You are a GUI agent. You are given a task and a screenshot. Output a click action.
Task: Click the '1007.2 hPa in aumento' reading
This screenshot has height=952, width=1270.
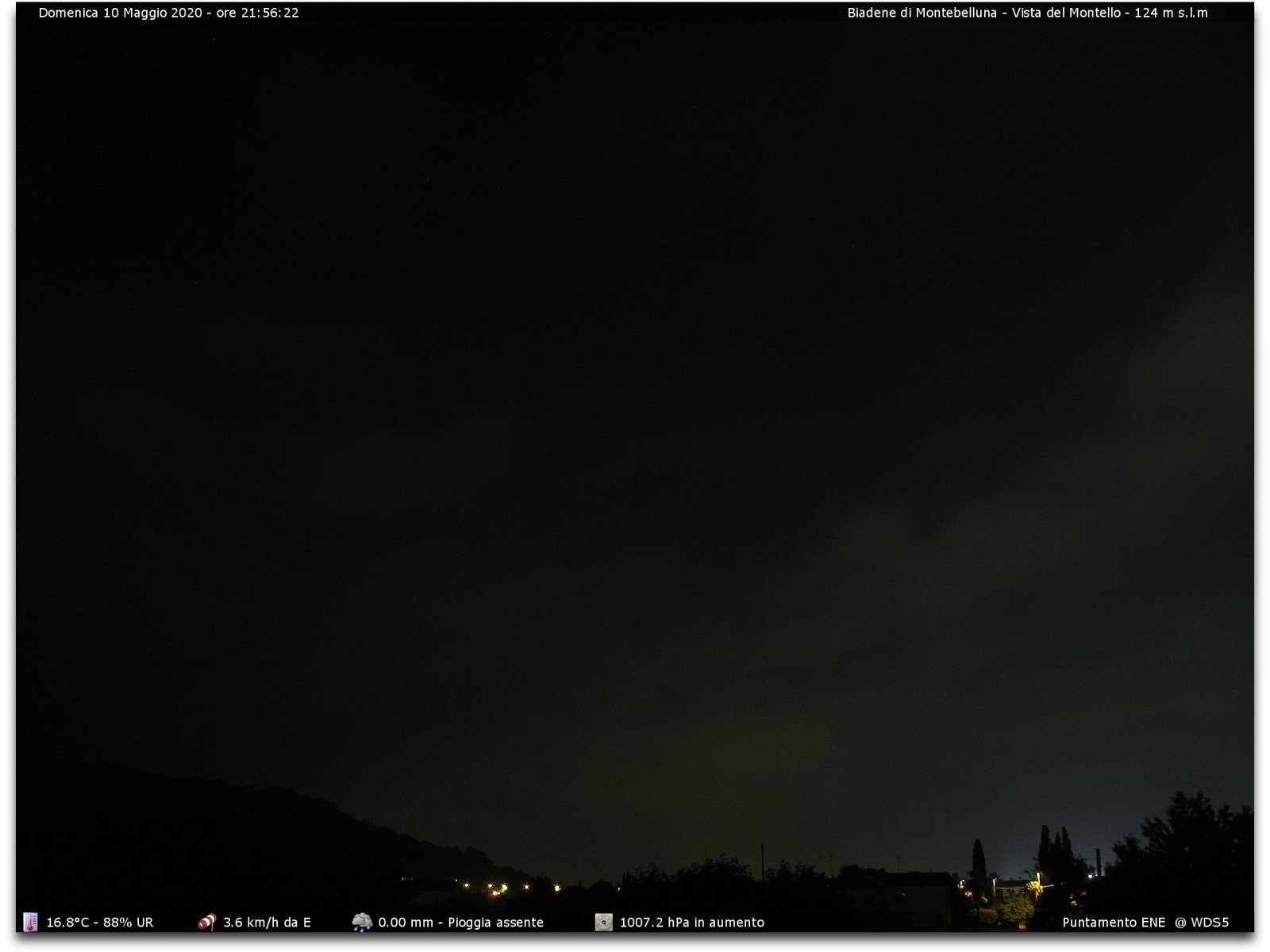coord(692,923)
